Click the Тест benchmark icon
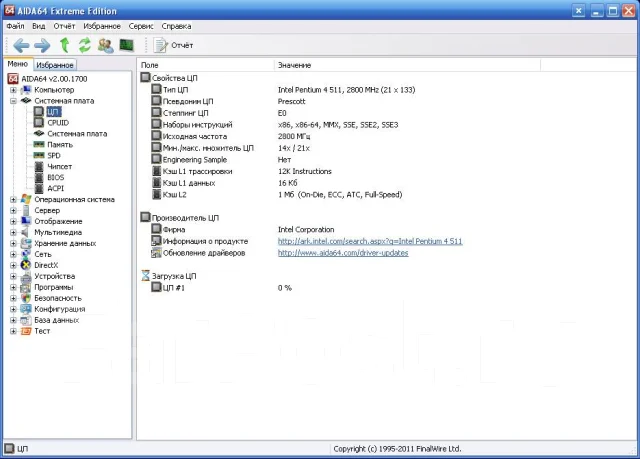 (26, 331)
